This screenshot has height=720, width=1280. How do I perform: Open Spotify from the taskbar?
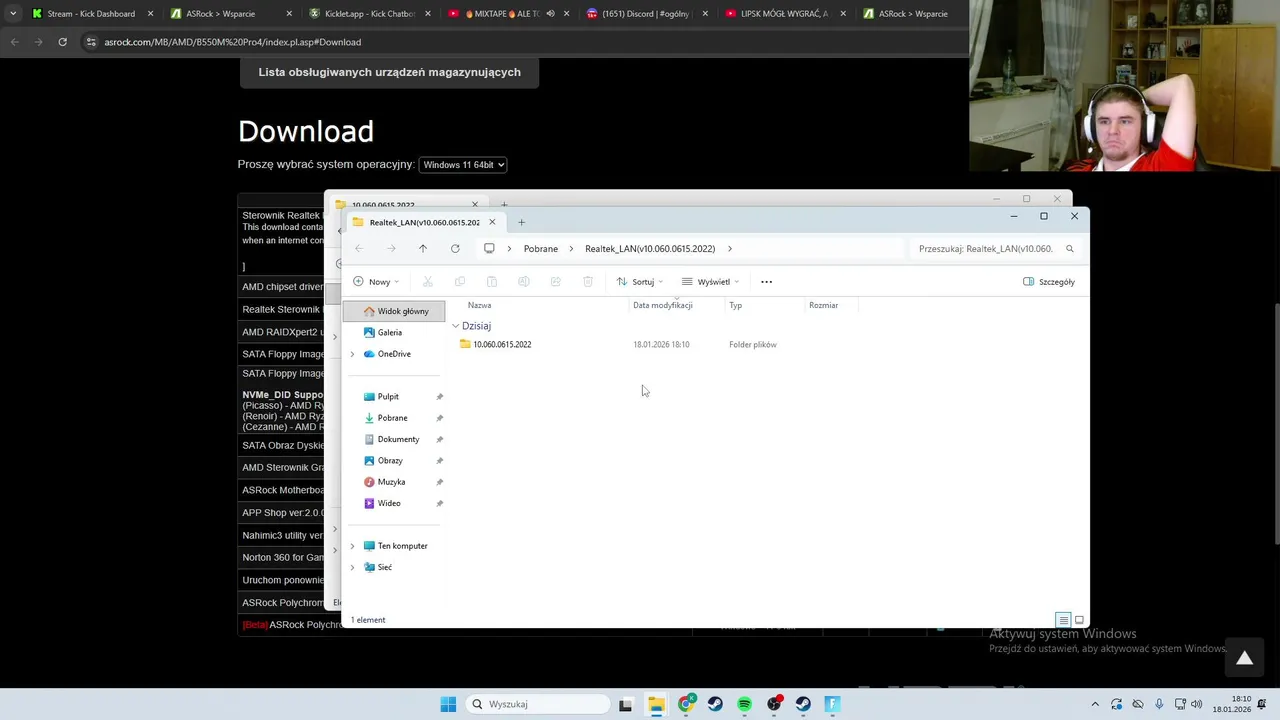tap(744, 704)
